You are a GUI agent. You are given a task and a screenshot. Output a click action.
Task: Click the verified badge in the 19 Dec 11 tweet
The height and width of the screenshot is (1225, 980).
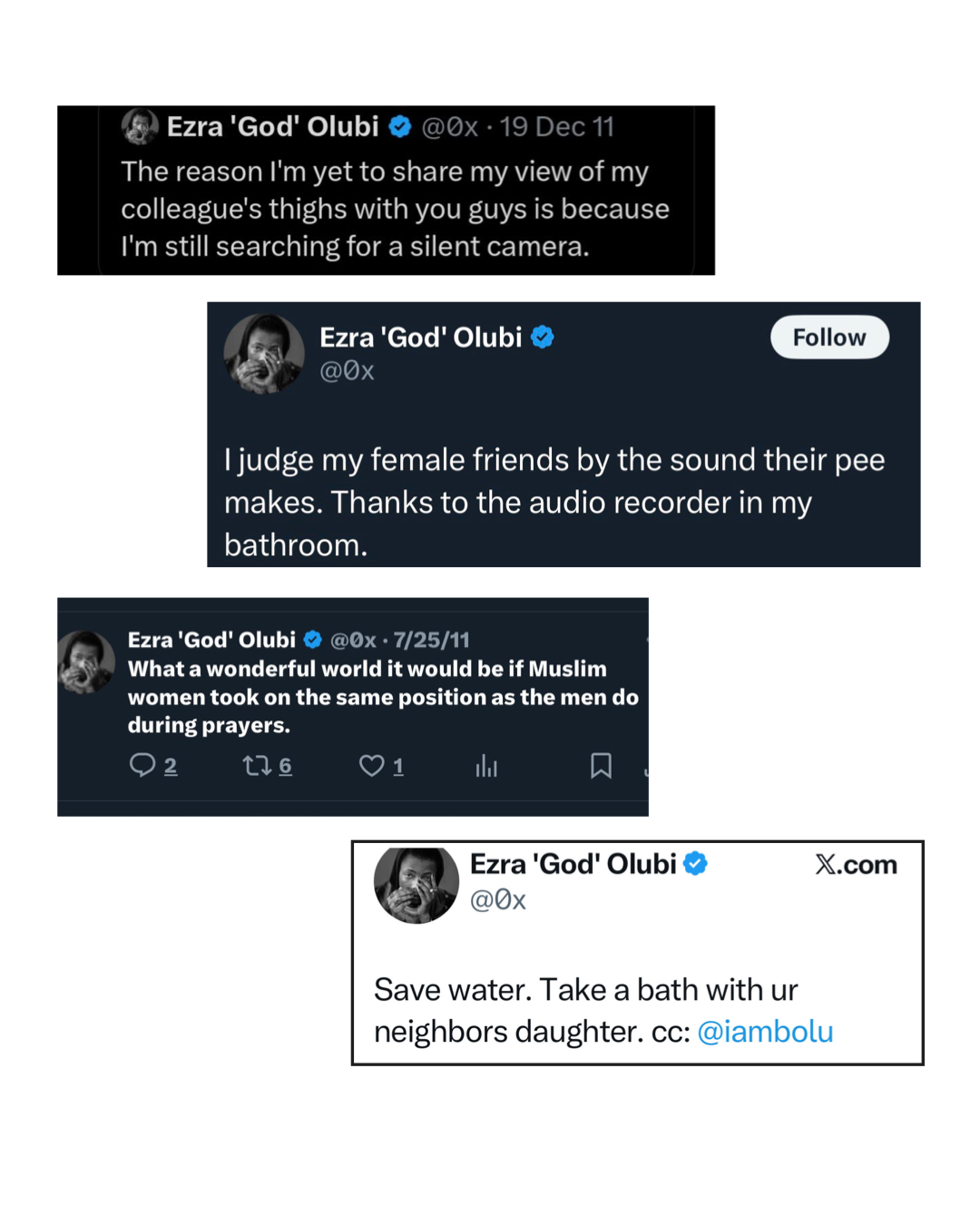(x=400, y=126)
